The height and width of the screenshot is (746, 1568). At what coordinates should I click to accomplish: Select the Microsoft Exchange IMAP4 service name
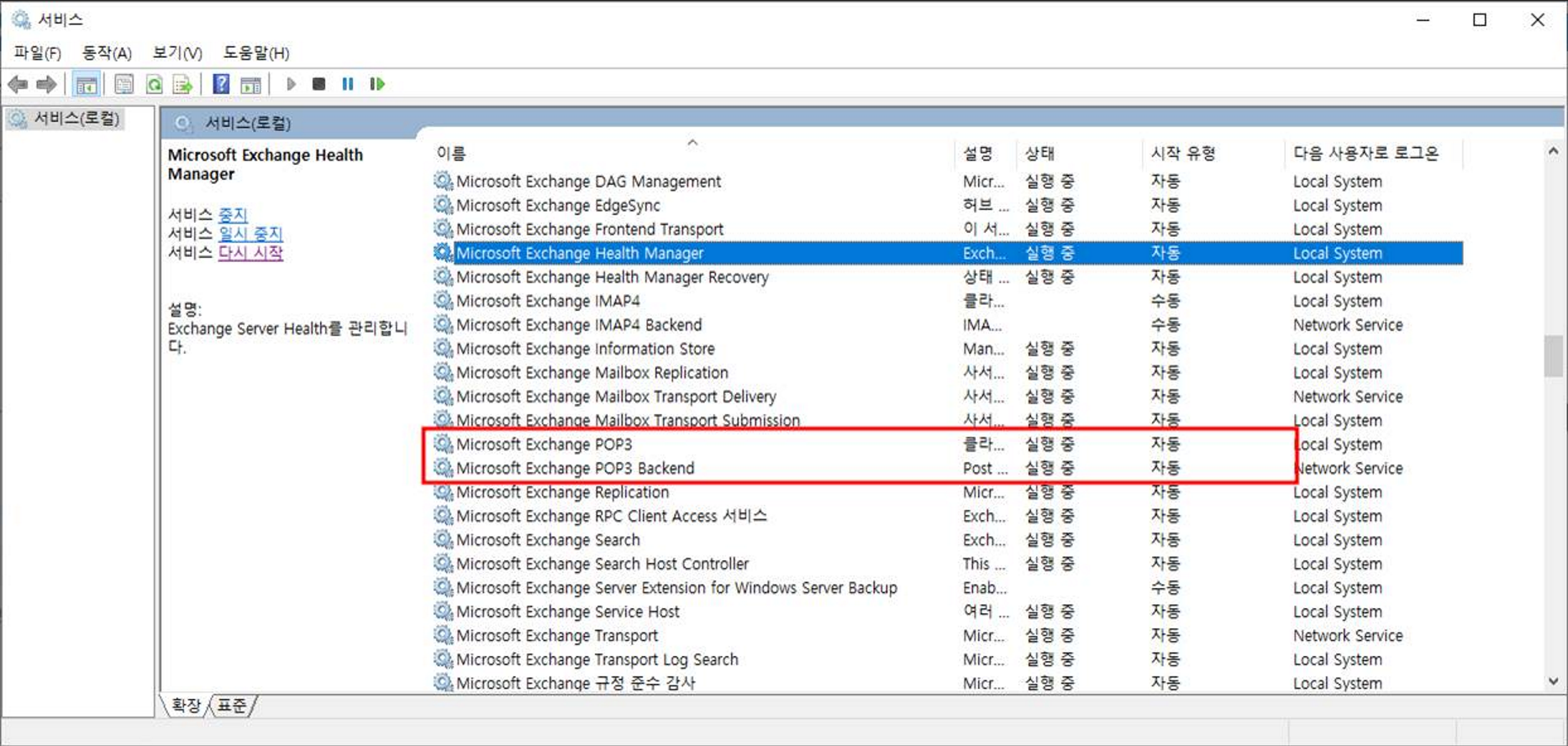click(548, 301)
